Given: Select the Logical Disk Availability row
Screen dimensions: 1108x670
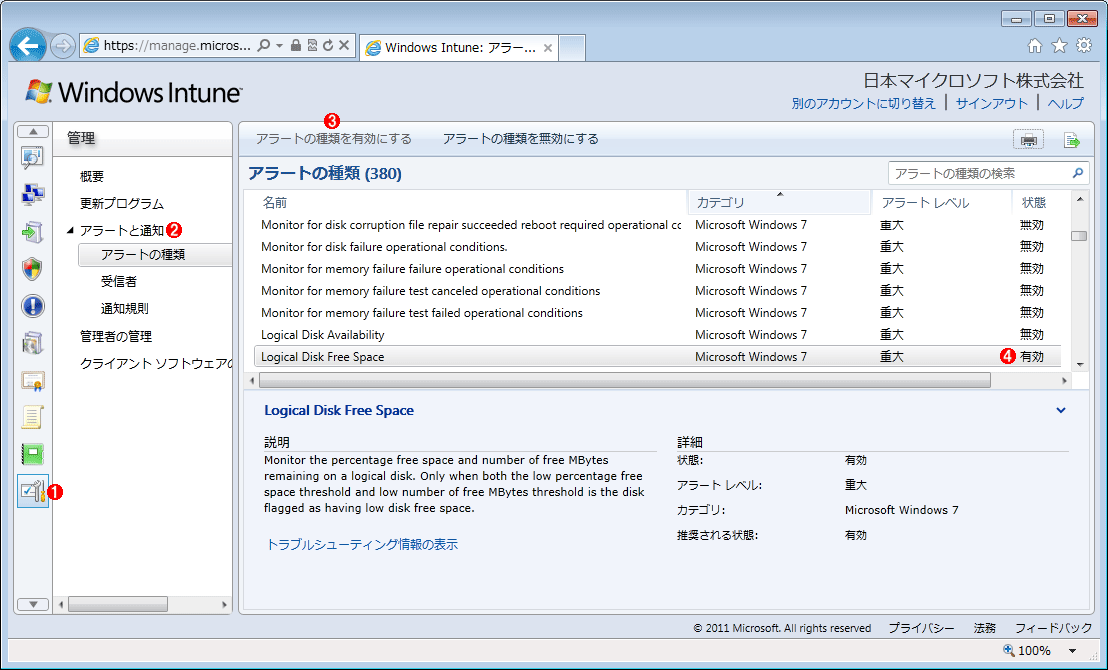Looking at the screenshot, I should [657, 335].
